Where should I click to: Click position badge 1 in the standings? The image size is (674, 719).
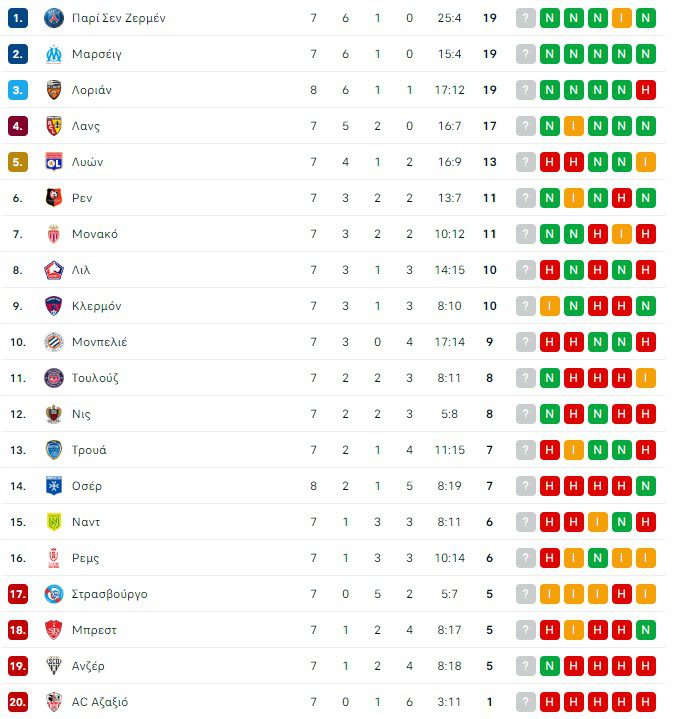click(18, 18)
